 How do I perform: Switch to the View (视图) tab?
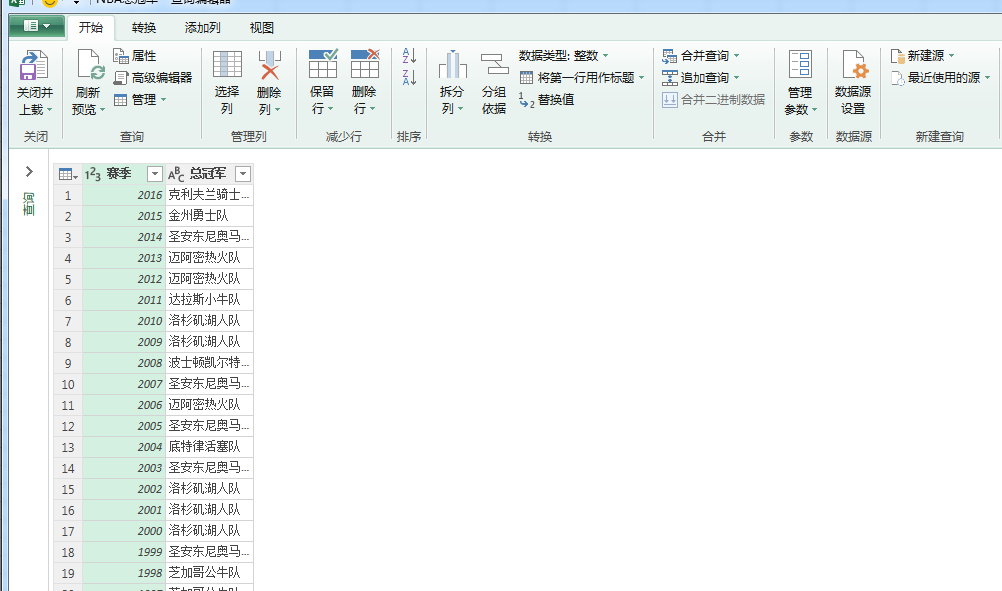click(x=261, y=27)
